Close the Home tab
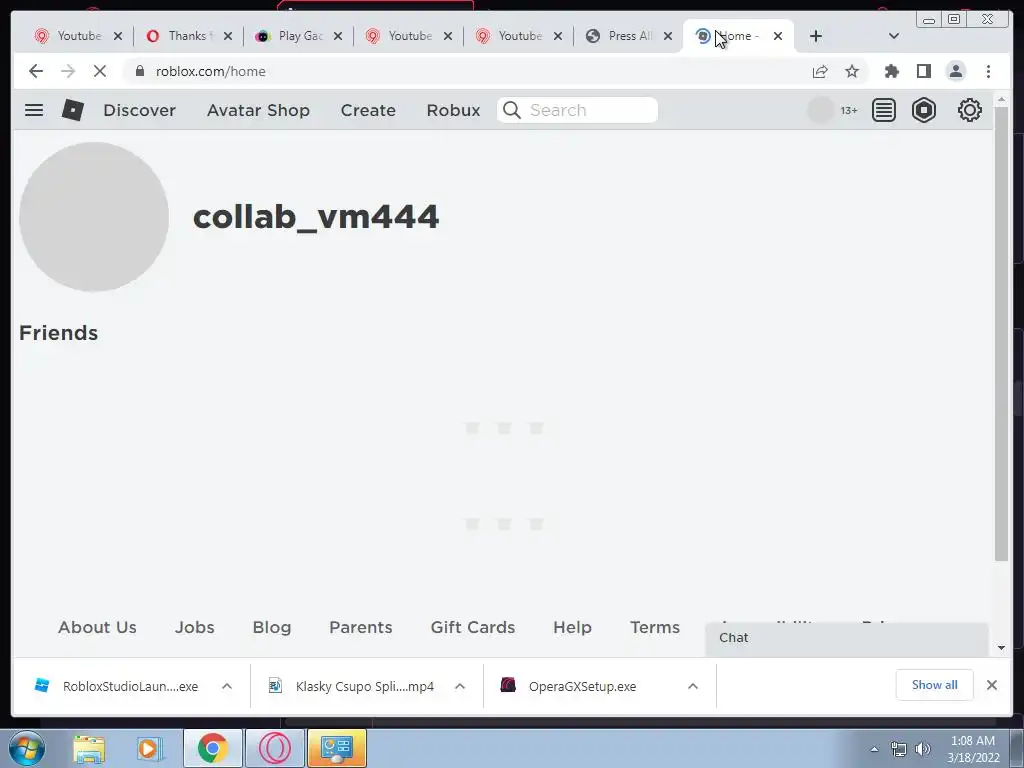This screenshot has height=768, width=1024. (778, 36)
